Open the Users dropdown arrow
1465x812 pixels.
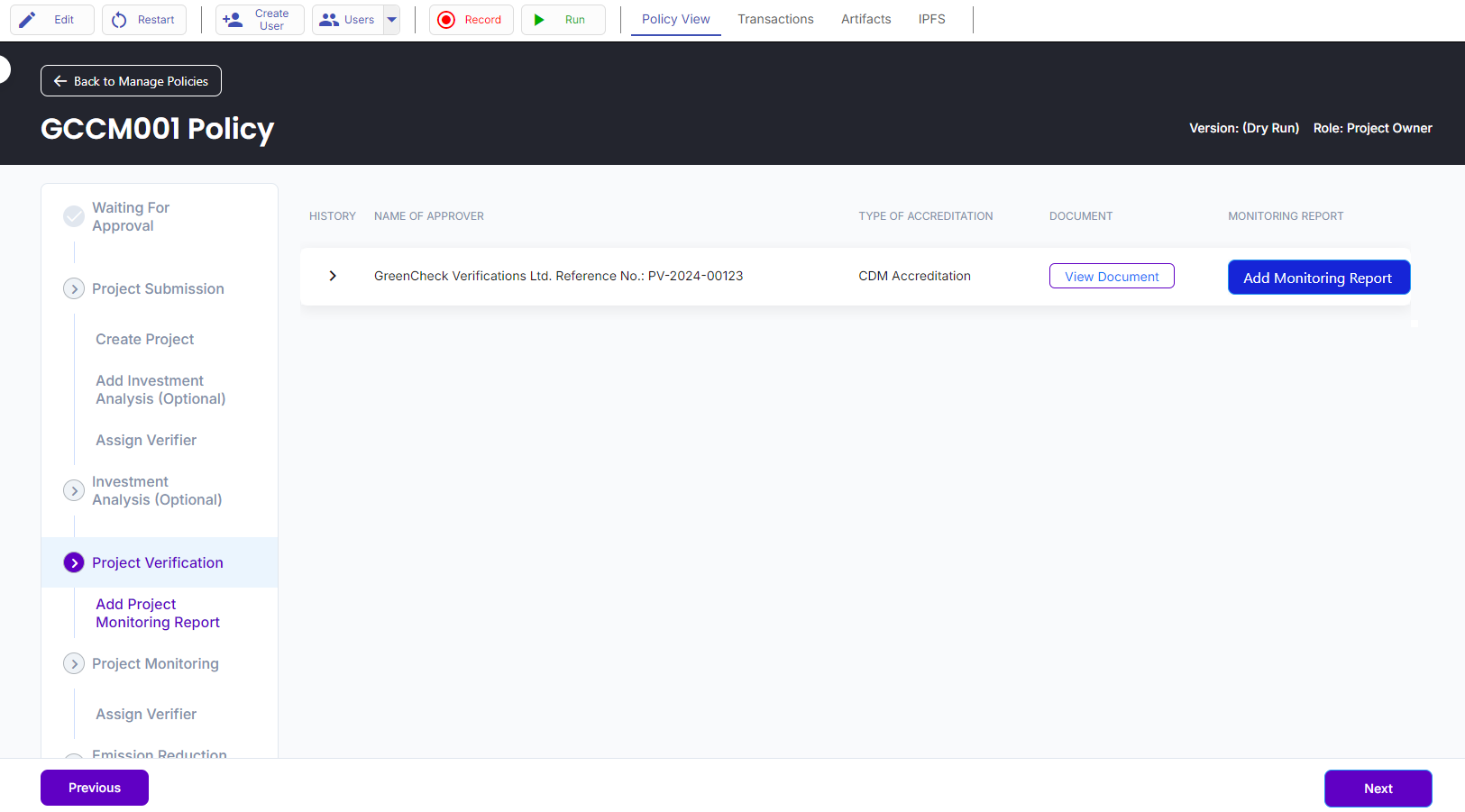(392, 20)
